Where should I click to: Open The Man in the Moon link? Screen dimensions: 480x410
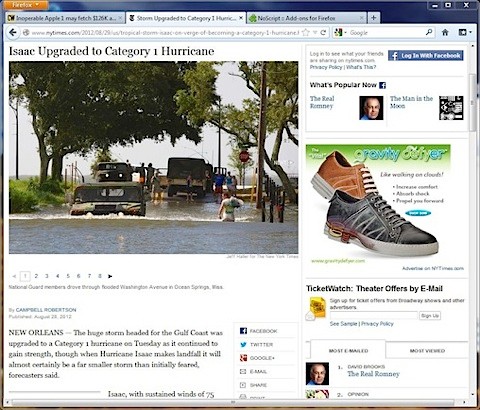pos(411,102)
